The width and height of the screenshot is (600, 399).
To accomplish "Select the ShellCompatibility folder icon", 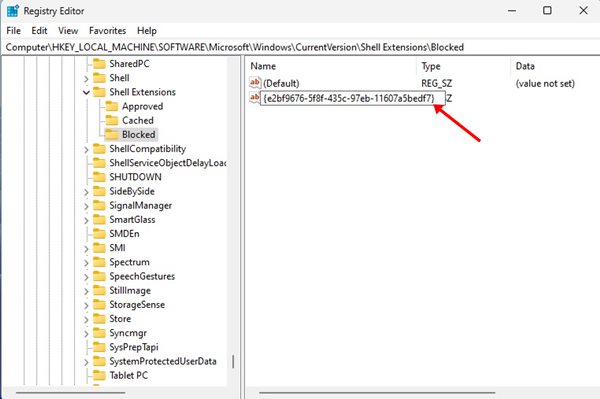I will 99,148.
